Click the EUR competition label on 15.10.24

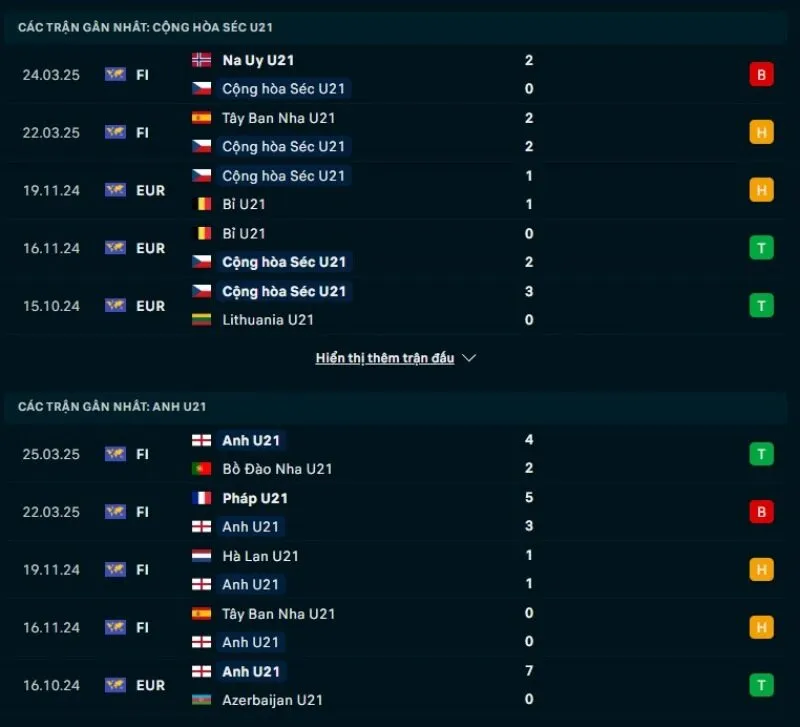coord(150,306)
